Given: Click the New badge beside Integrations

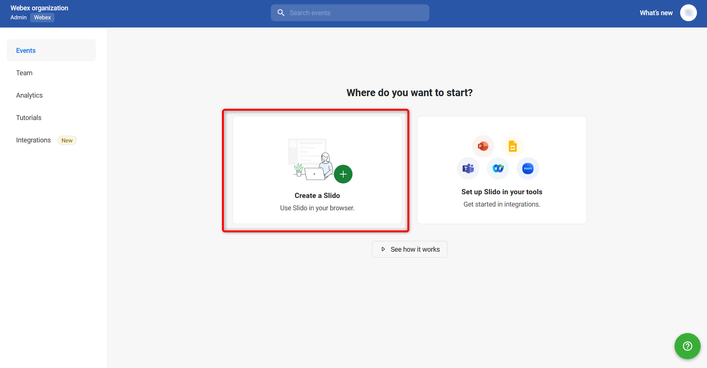Looking at the screenshot, I should coord(67,140).
